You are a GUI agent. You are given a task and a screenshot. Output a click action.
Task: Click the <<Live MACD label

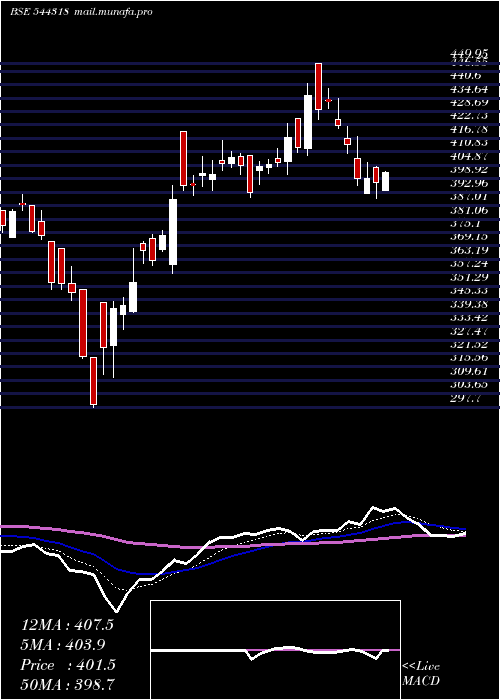point(421,674)
